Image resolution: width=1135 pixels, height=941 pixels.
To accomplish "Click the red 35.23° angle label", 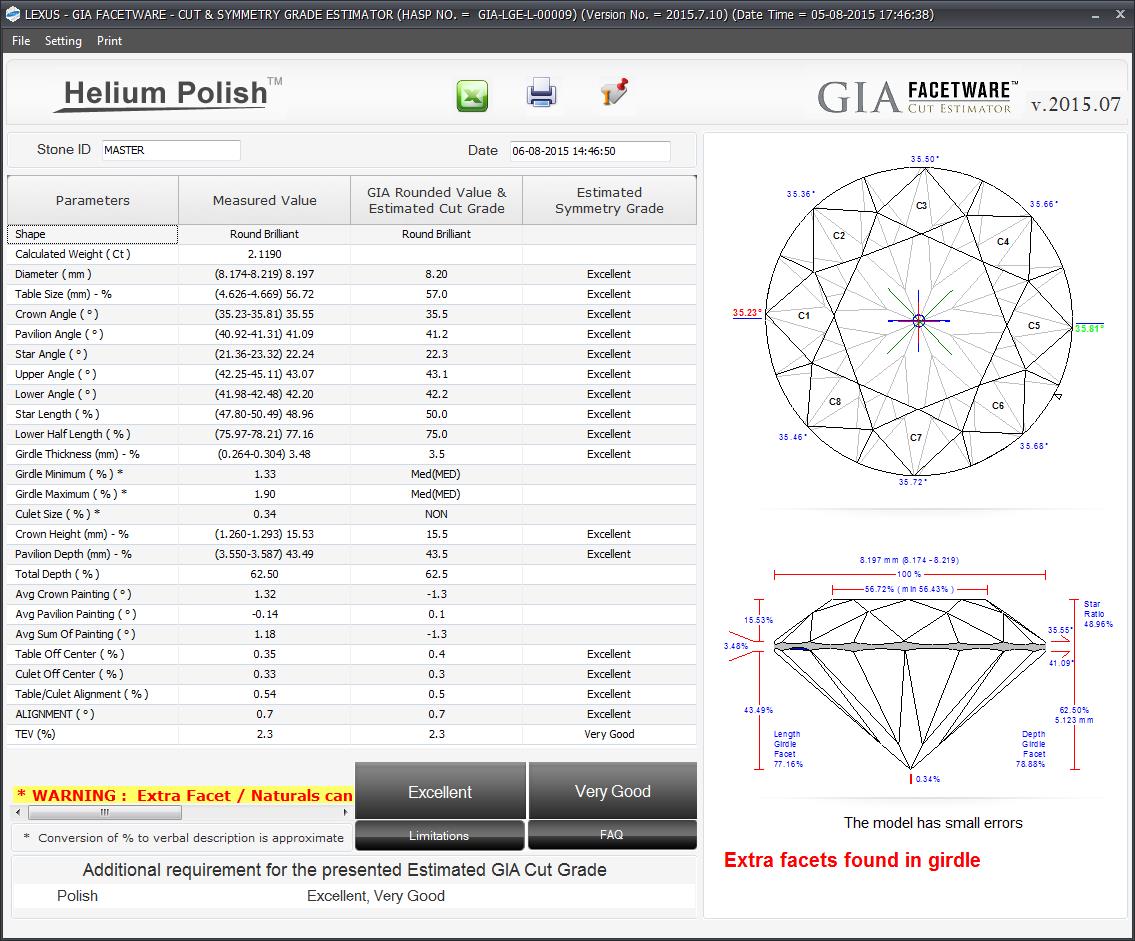I will tap(746, 313).
